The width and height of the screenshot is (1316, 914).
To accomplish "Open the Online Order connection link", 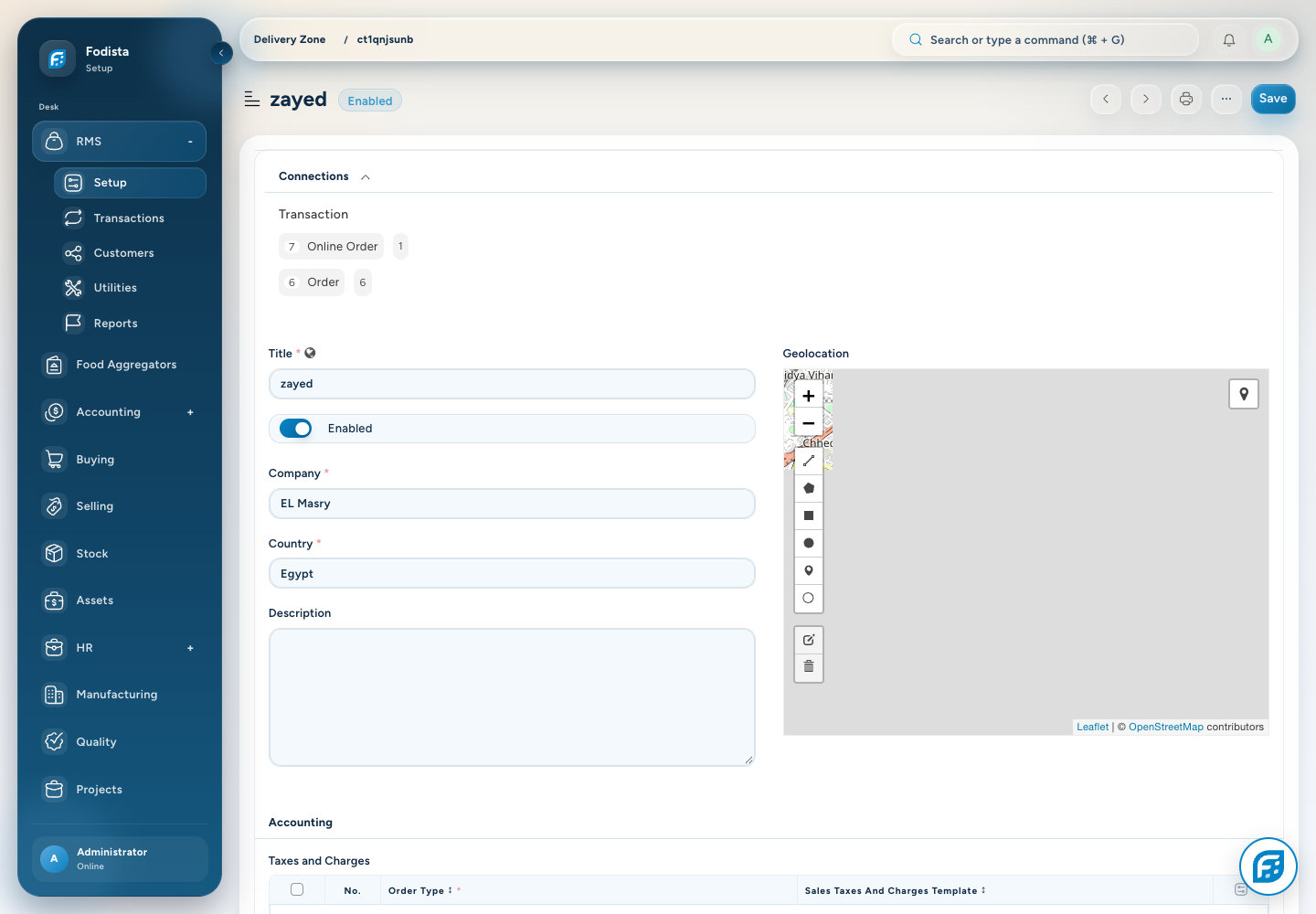I will (343, 247).
